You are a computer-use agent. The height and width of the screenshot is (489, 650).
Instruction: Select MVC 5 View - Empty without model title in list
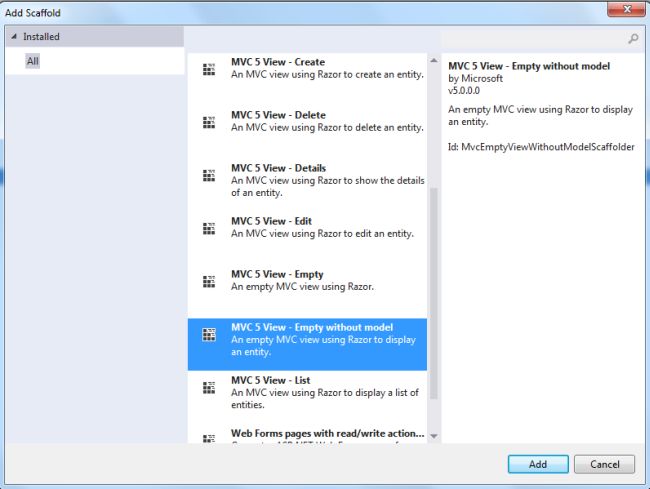[x=312, y=327]
